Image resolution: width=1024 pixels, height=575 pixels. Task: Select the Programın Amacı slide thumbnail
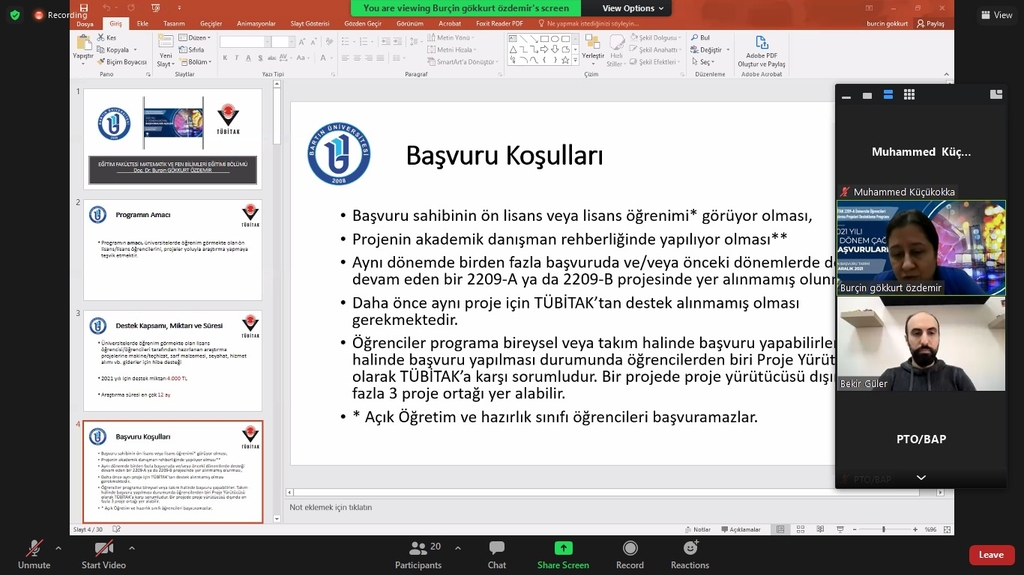point(173,250)
